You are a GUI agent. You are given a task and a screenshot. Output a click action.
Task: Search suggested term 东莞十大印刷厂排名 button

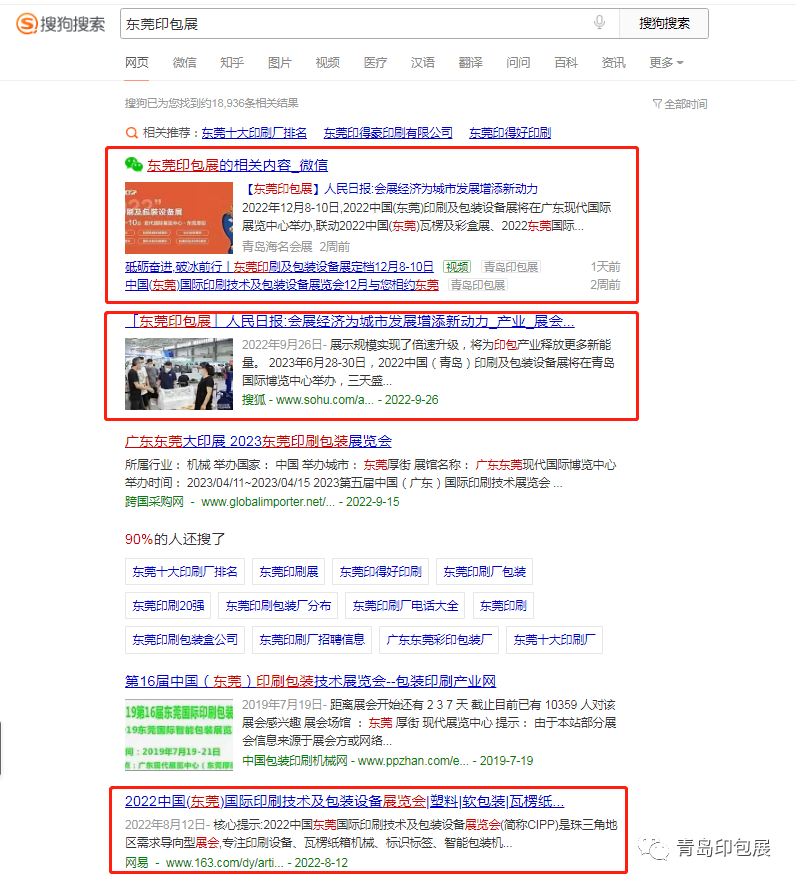[x=185, y=572]
